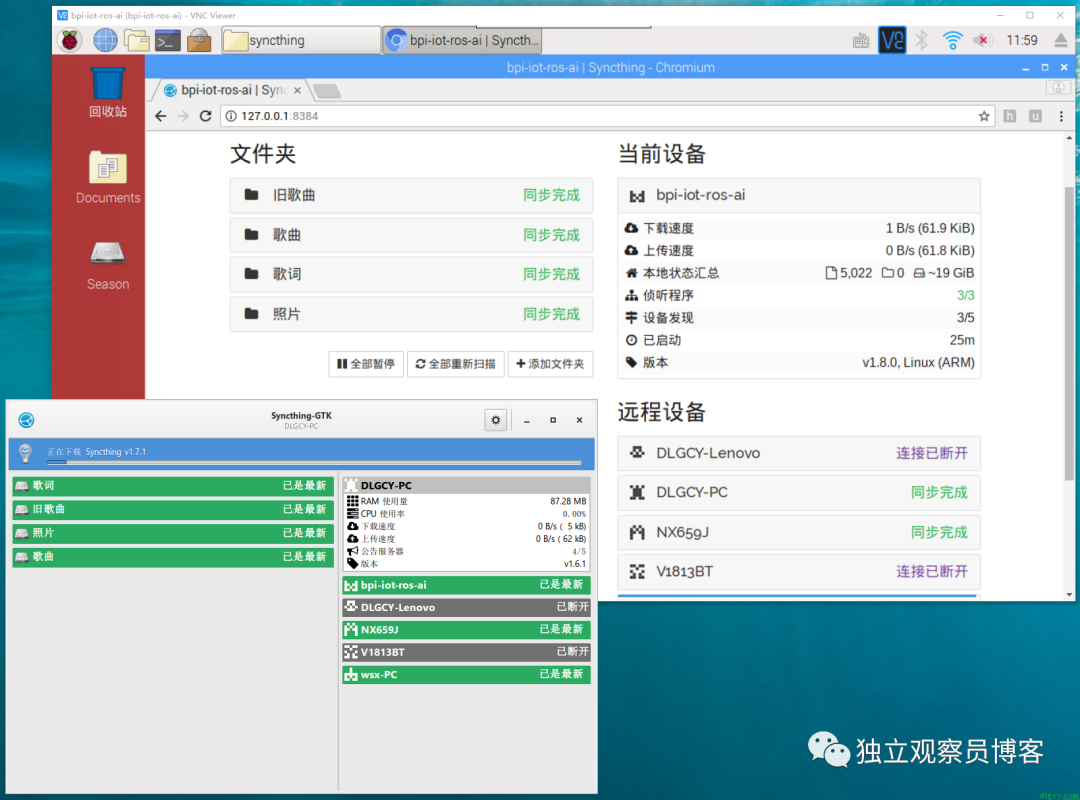The height and width of the screenshot is (800, 1080).
Task: Expand the 歌曲 folder in web UI
Action: coord(411,235)
